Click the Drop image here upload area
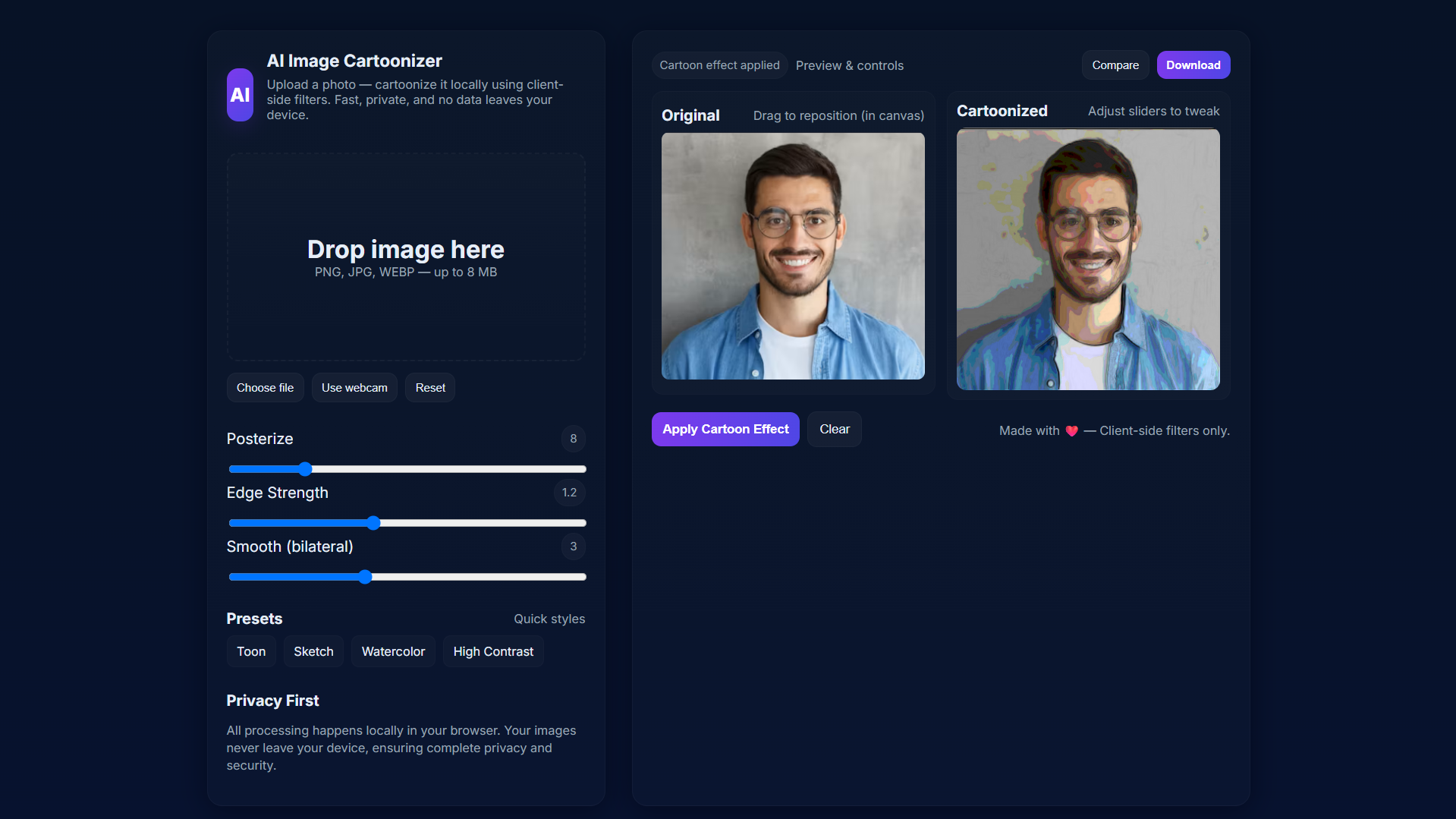 pos(406,257)
